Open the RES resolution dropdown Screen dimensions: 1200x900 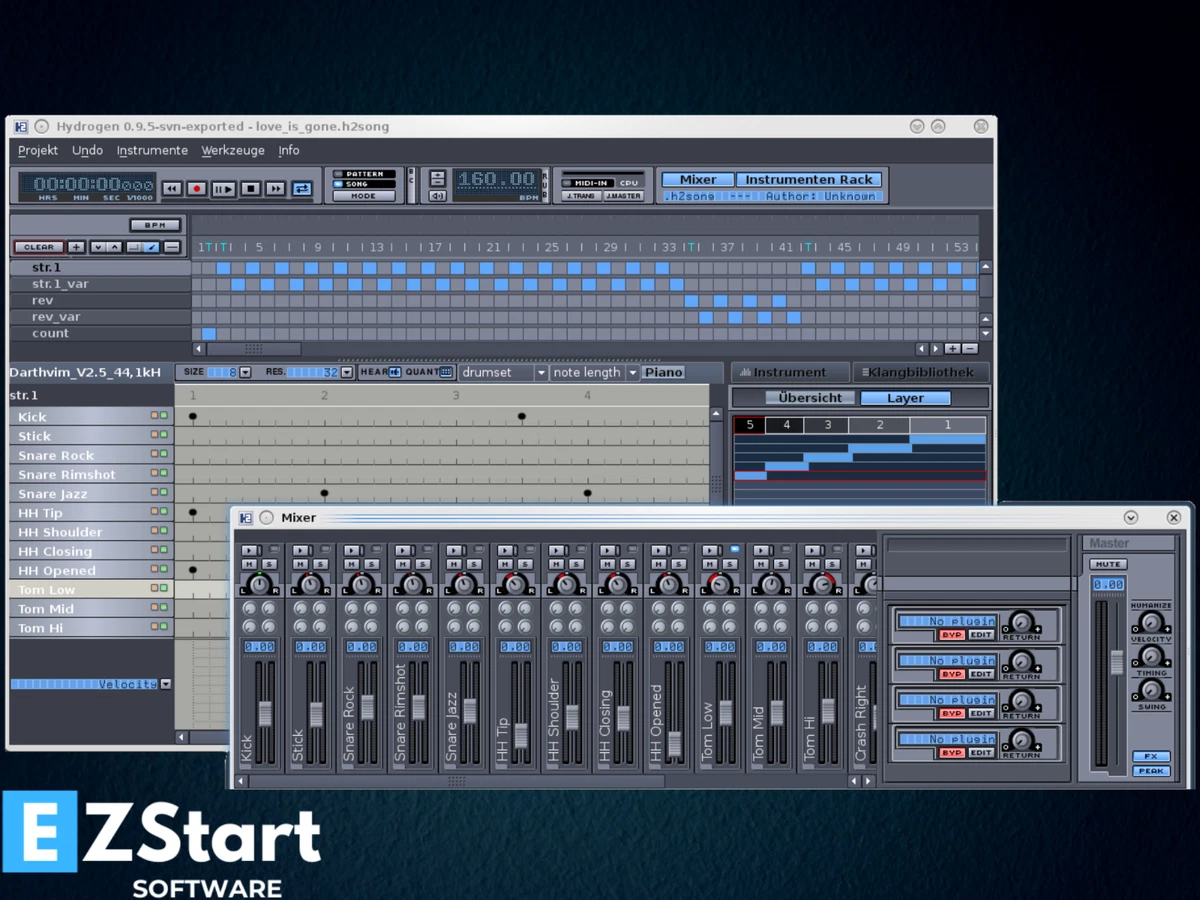[x=347, y=372]
